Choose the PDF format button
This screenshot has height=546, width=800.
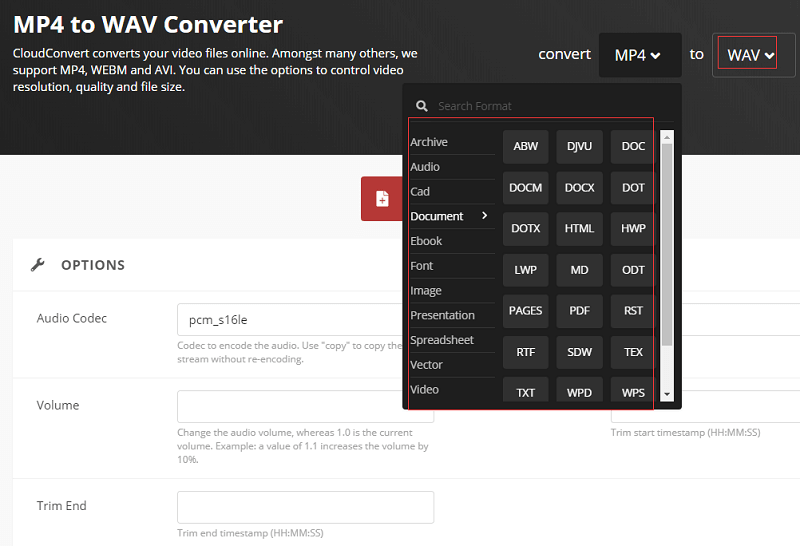[x=579, y=311]
